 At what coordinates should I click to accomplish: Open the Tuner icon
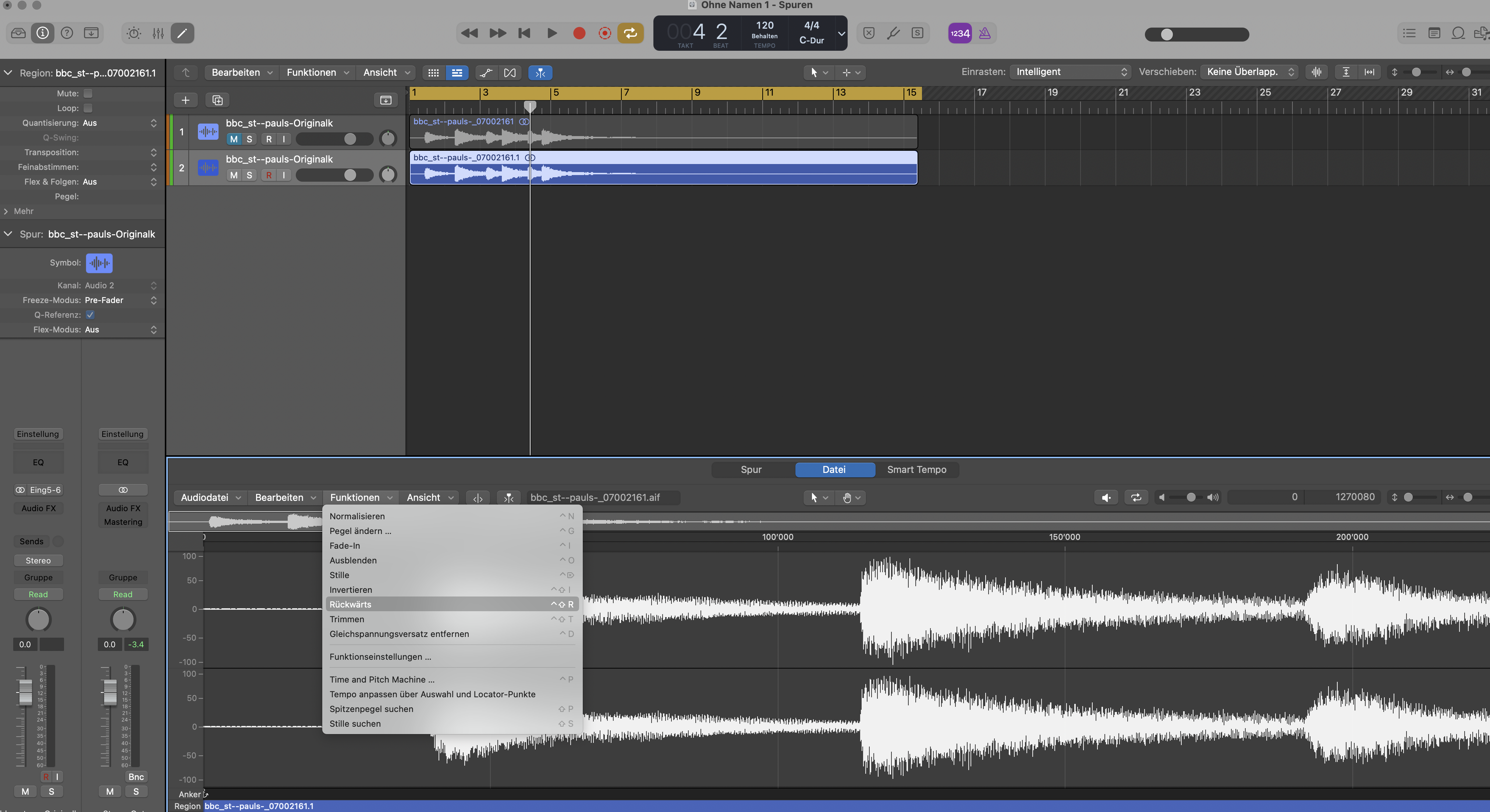point(893,33)
